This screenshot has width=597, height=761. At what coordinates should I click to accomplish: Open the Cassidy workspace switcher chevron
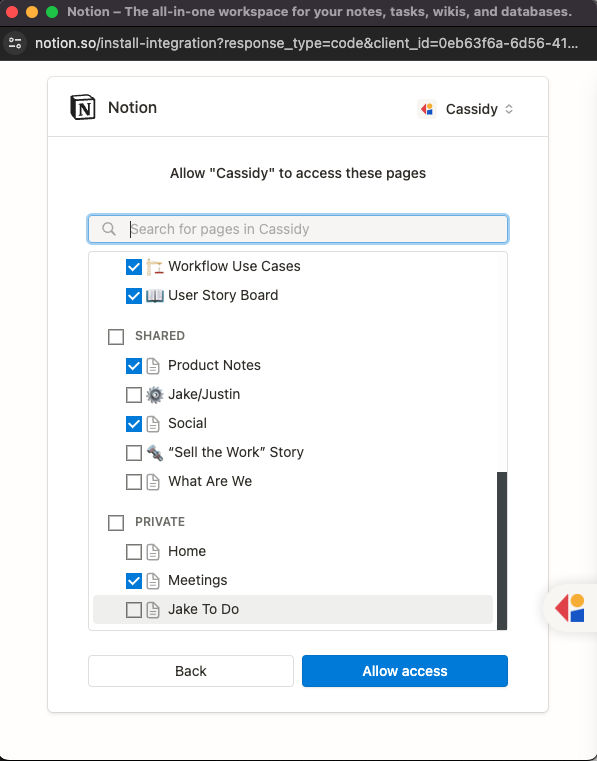(509, 109)
